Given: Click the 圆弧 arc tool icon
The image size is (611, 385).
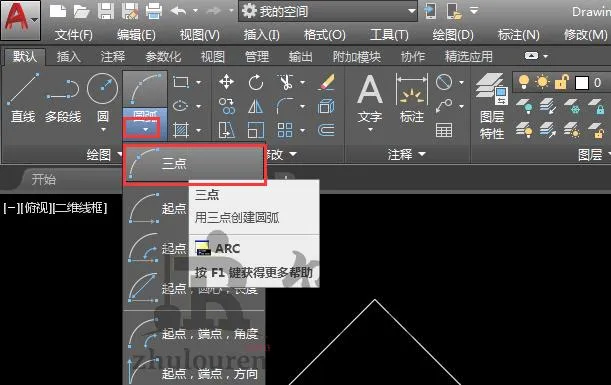Looking at the screenshot, I should pyautogui.click(x=145, y=89).
